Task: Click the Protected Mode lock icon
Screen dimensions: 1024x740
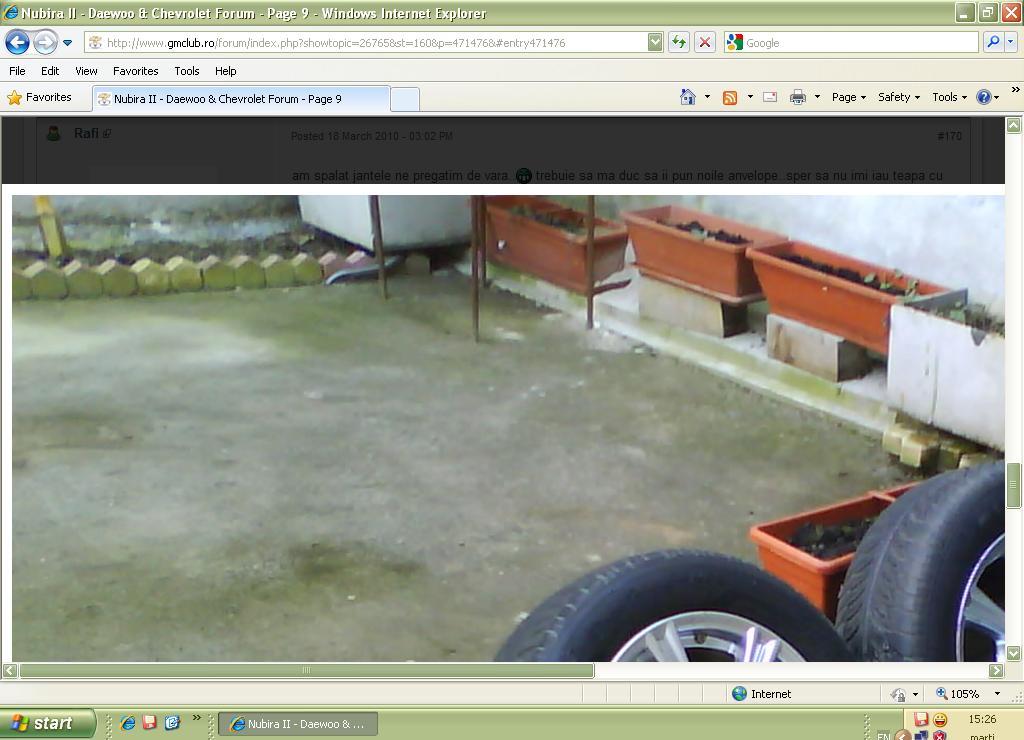Action: point(899,694)
